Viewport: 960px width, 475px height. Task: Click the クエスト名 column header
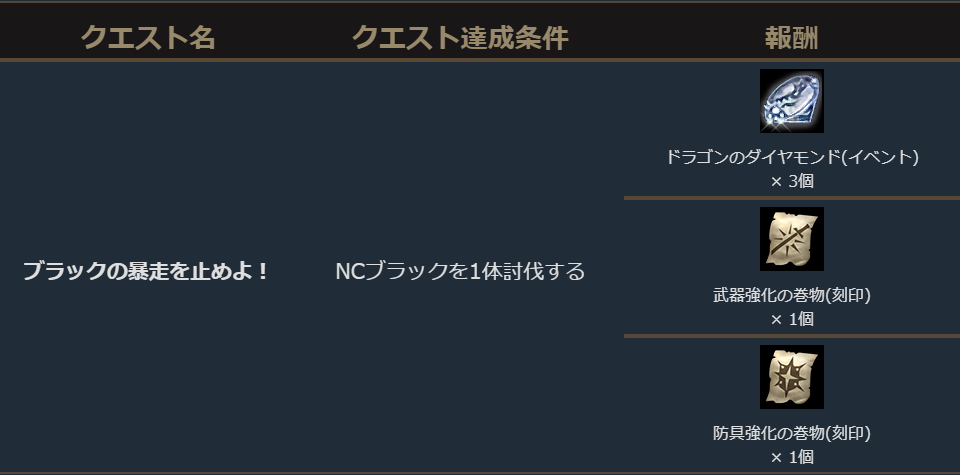point(148,38)
